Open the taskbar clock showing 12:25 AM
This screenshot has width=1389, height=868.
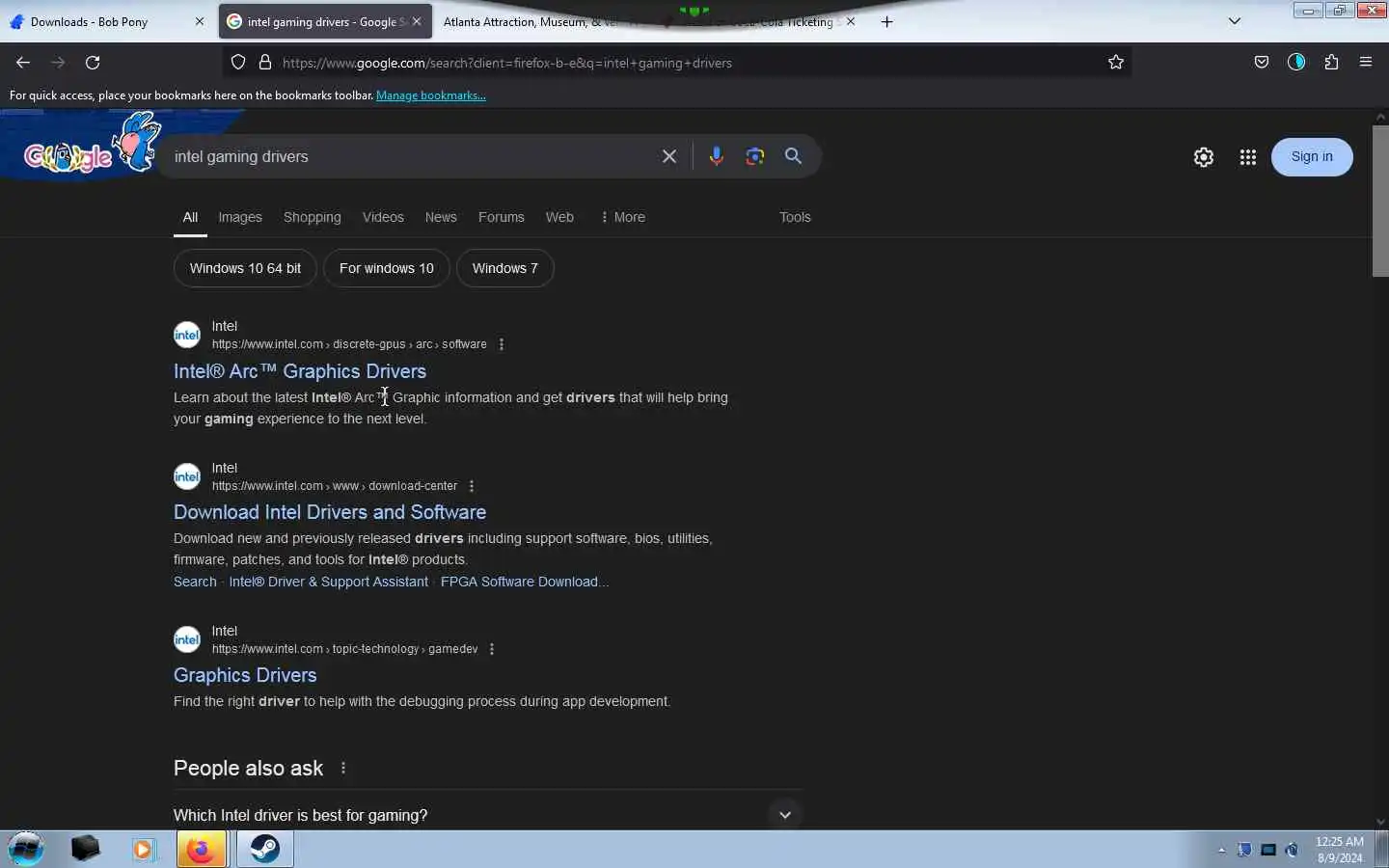point(1340,850)
